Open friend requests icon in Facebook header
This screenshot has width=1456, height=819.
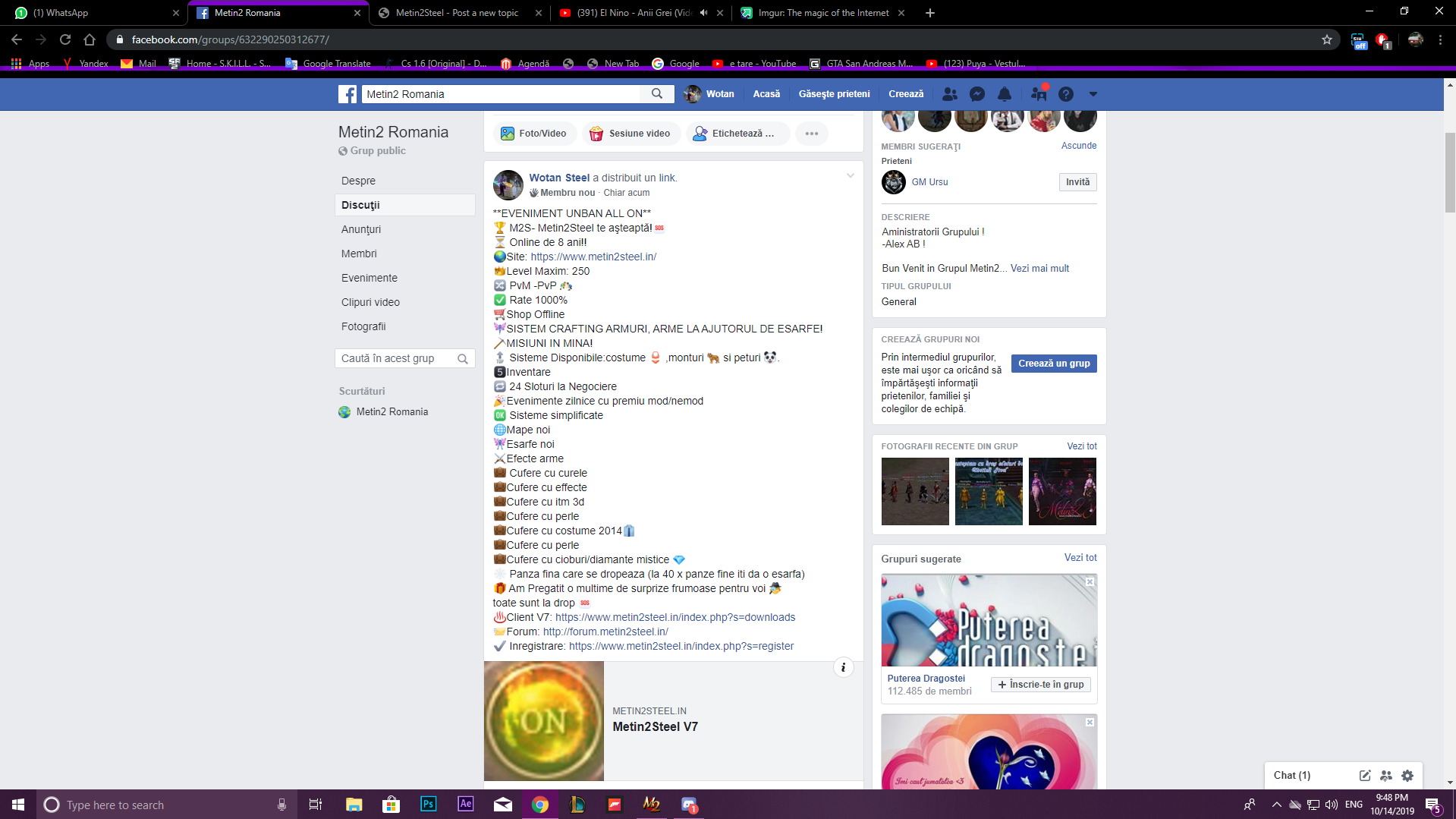(949, 94)
